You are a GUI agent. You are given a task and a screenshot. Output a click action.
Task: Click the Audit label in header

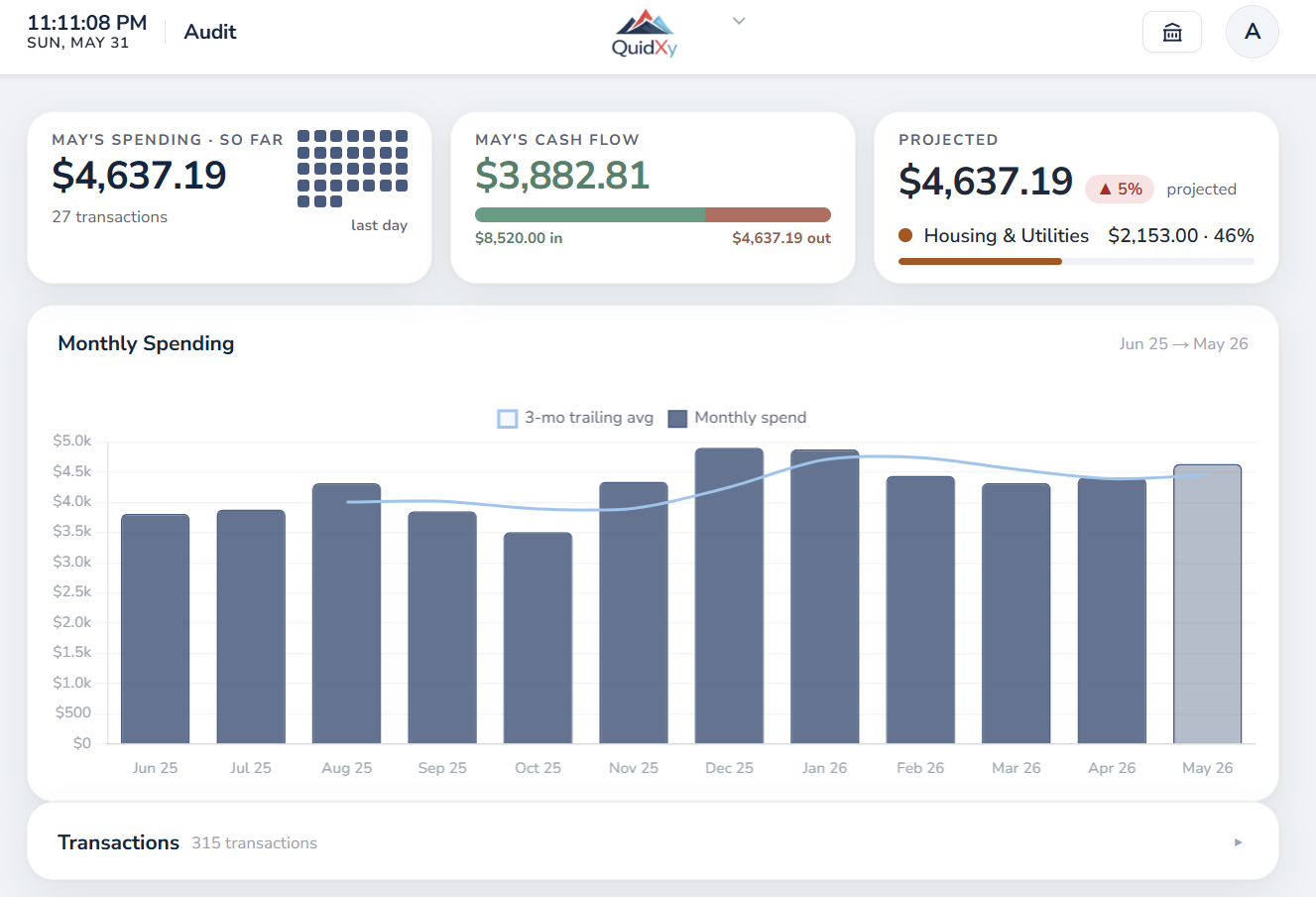click(210, 32)
